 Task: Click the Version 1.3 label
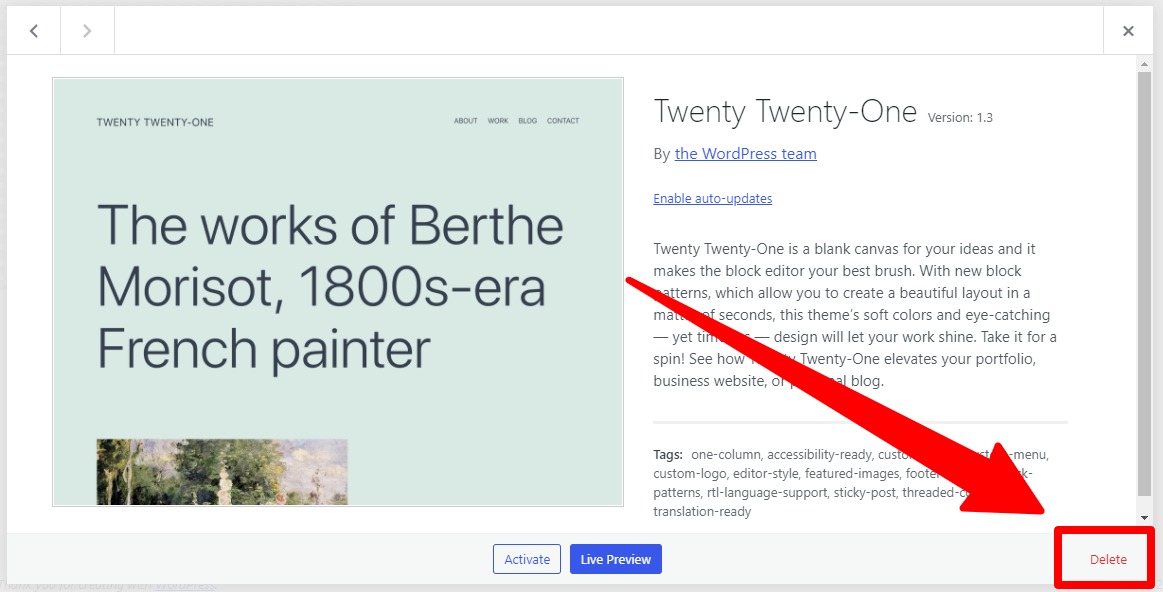click(x=960, y=117)
